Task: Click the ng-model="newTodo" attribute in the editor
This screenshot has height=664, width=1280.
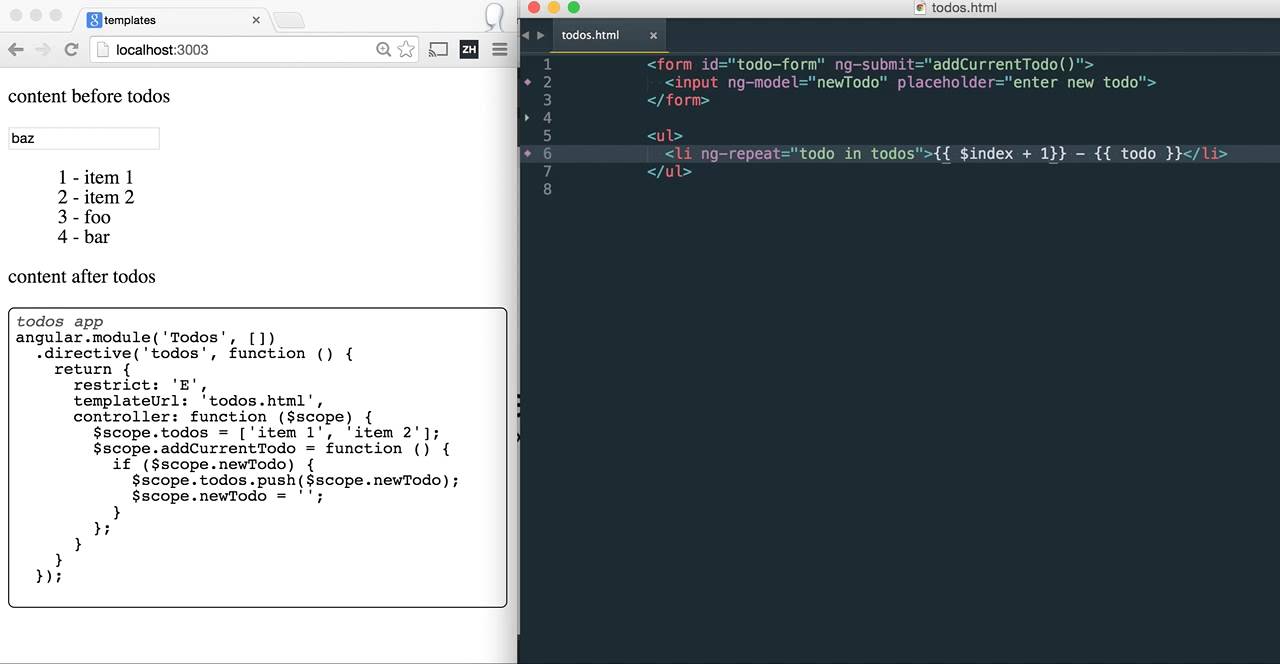Action: pos(807,82)
